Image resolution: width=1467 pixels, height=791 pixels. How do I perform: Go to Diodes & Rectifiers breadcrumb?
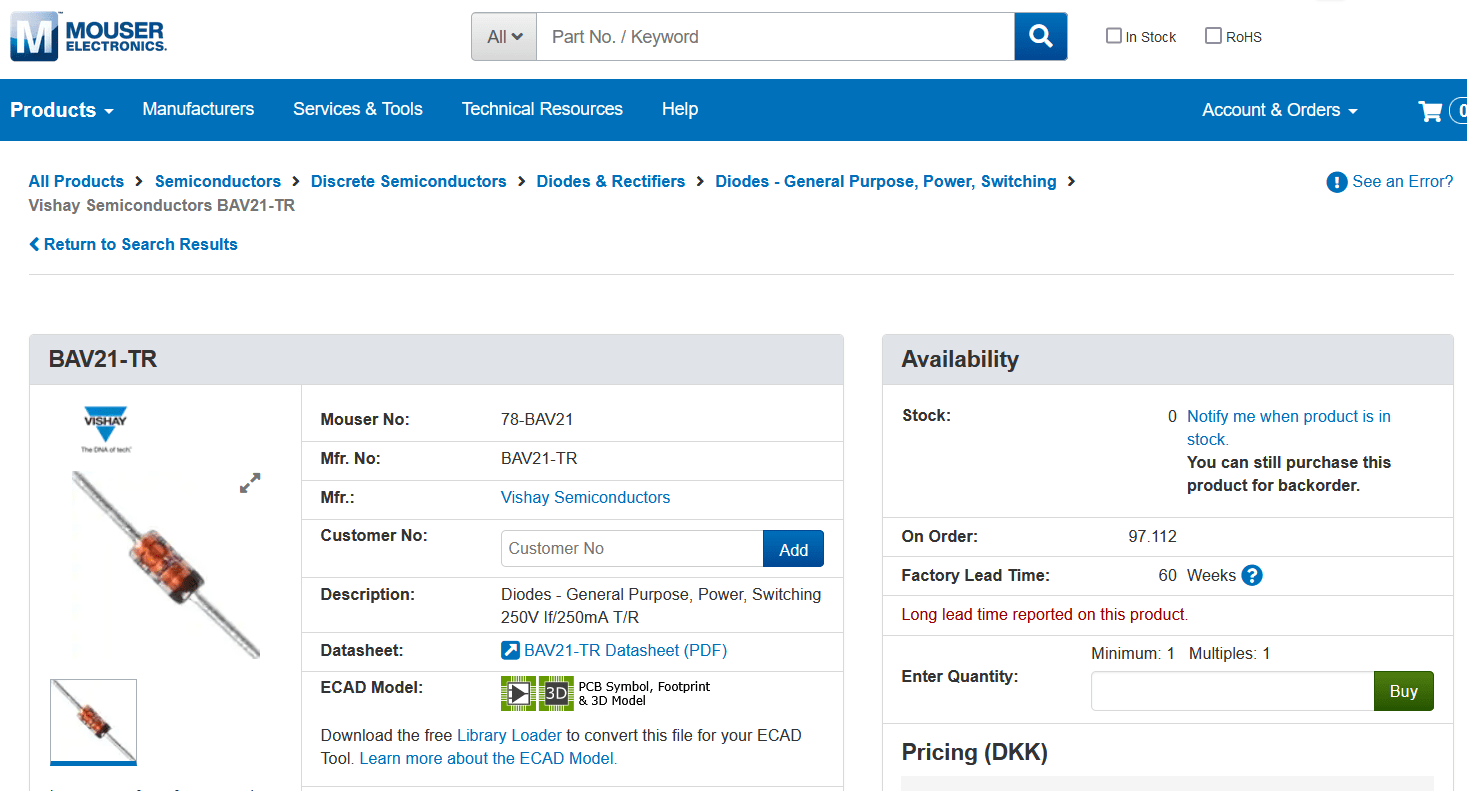coord(611,181)
